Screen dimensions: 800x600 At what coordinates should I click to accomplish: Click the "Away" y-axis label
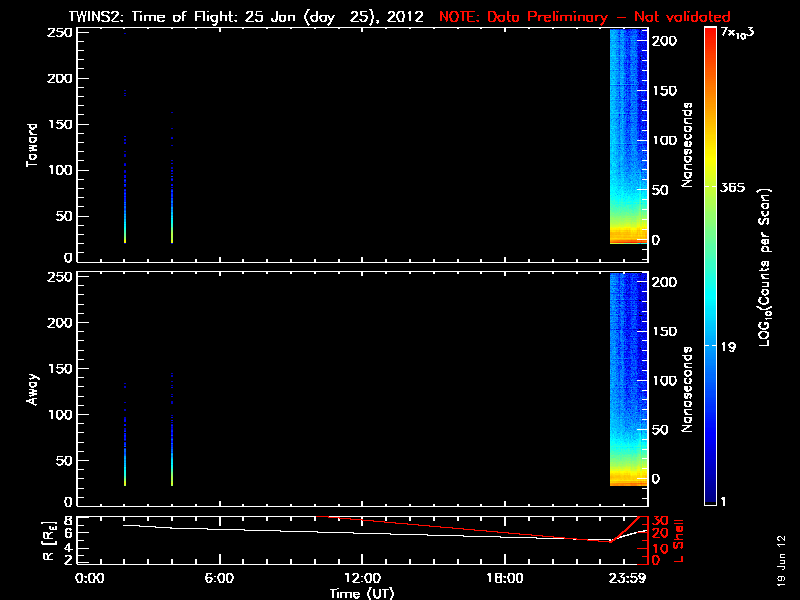pyautogui.click(x=32, y=388)
